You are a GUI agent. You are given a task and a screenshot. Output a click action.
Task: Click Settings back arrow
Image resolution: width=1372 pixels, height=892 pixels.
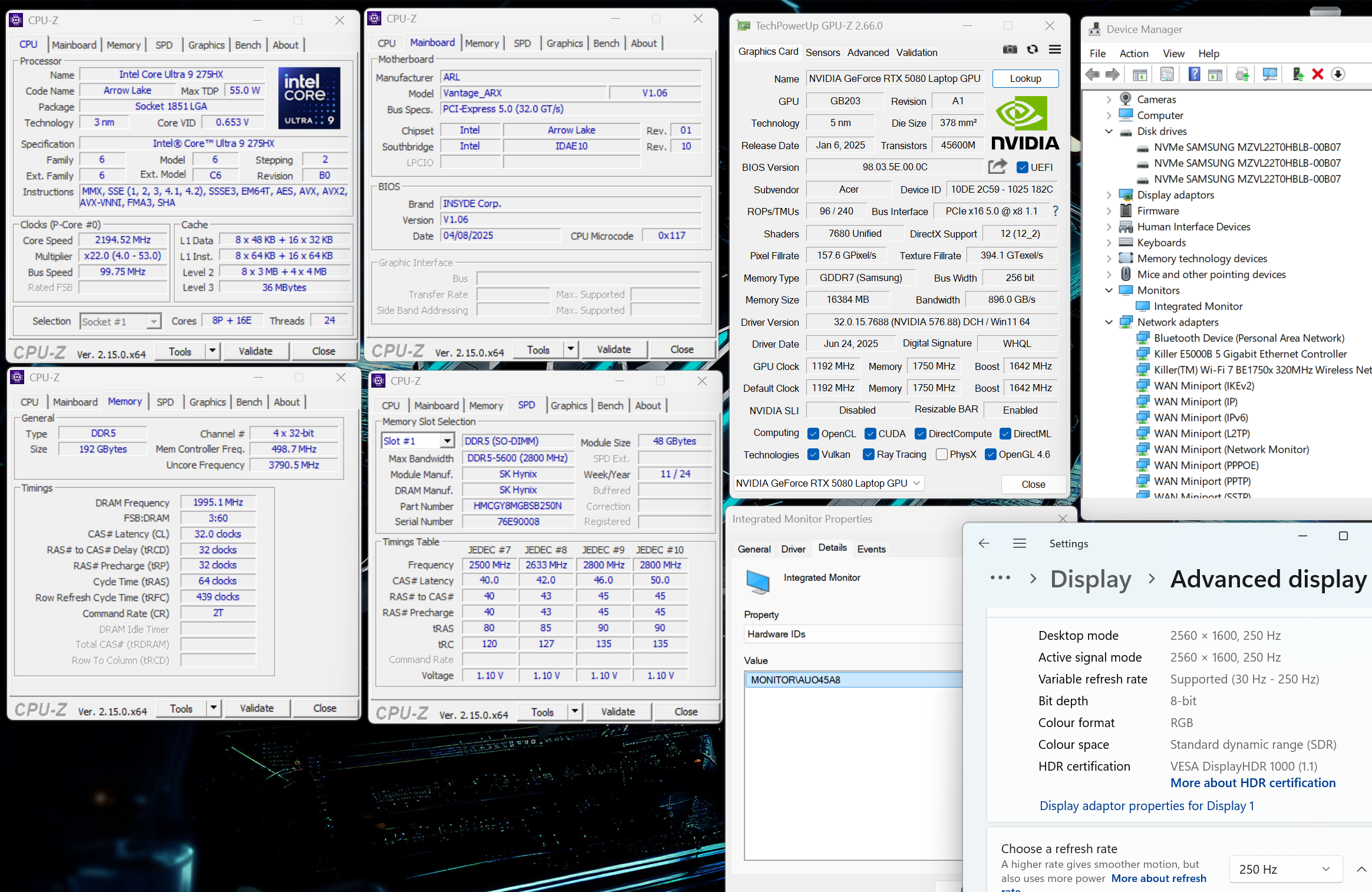984,543
